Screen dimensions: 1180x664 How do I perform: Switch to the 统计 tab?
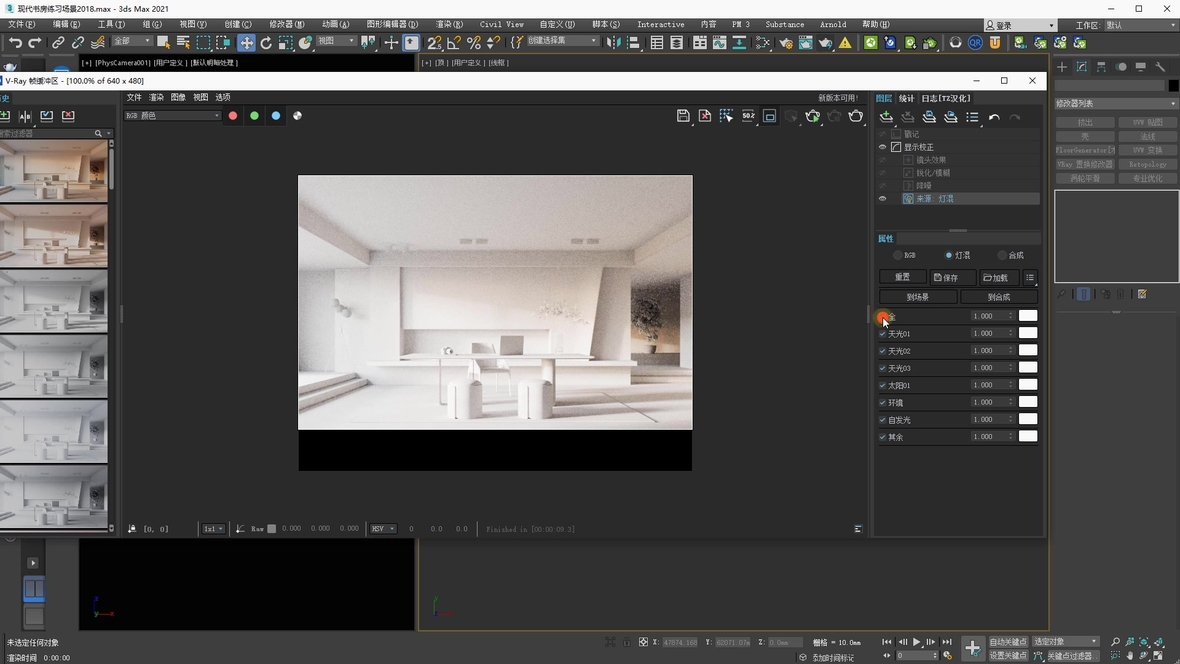(x=906, y=98)
